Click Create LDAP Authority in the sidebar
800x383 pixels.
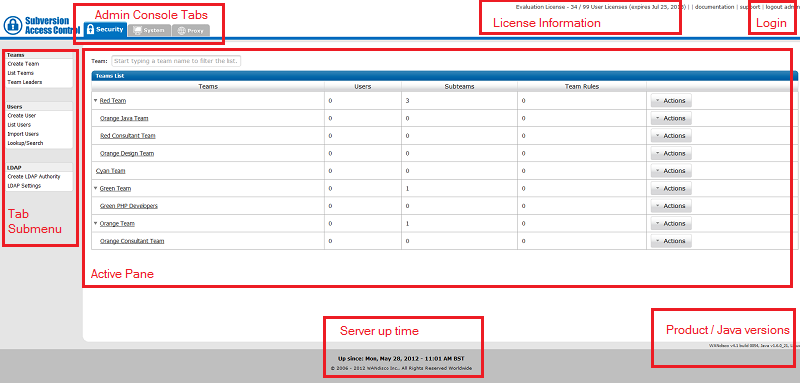point(34,176)
